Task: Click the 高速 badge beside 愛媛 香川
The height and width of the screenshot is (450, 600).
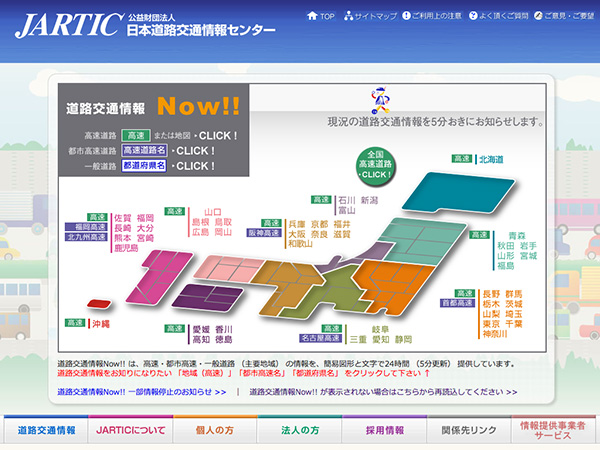Action: (x=175, y=329)
